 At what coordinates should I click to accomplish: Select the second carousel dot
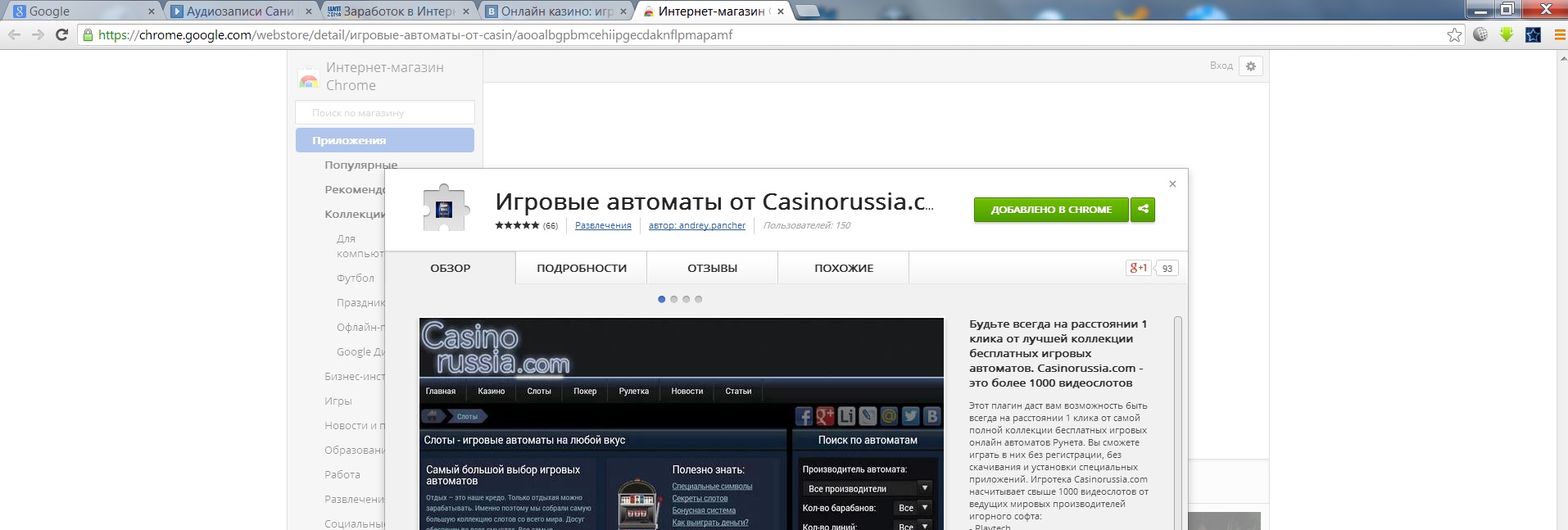tap(674, 299)
